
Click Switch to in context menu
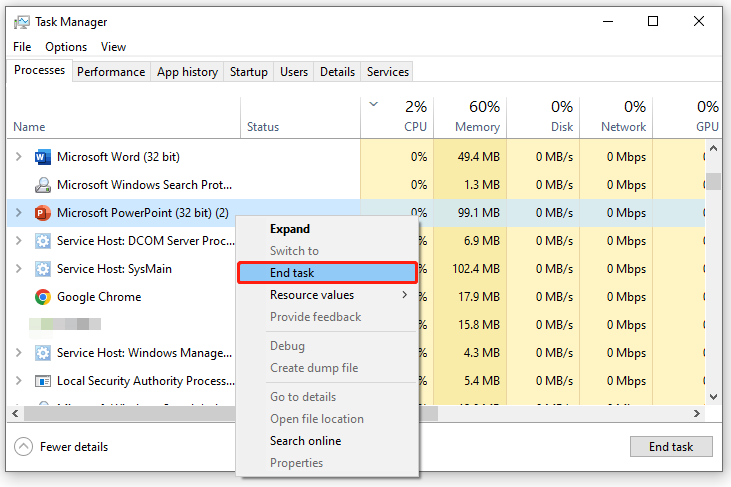click(327, 251)
